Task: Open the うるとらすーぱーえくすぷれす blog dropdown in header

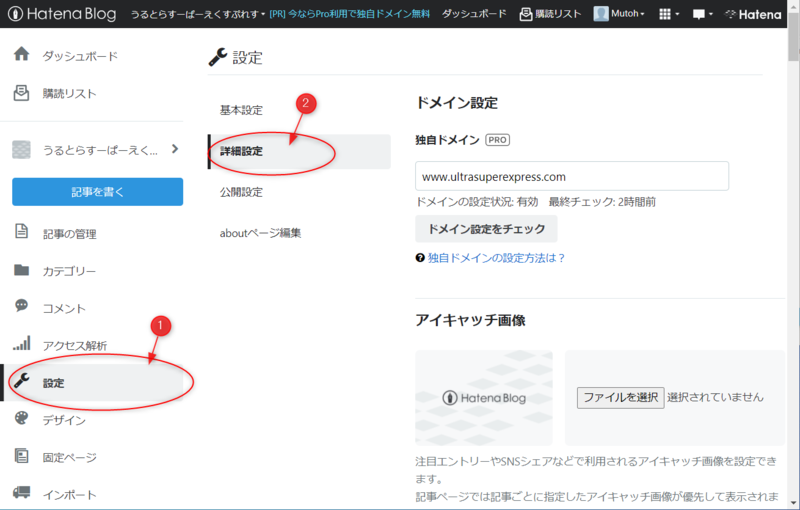Action: [198, 14]
